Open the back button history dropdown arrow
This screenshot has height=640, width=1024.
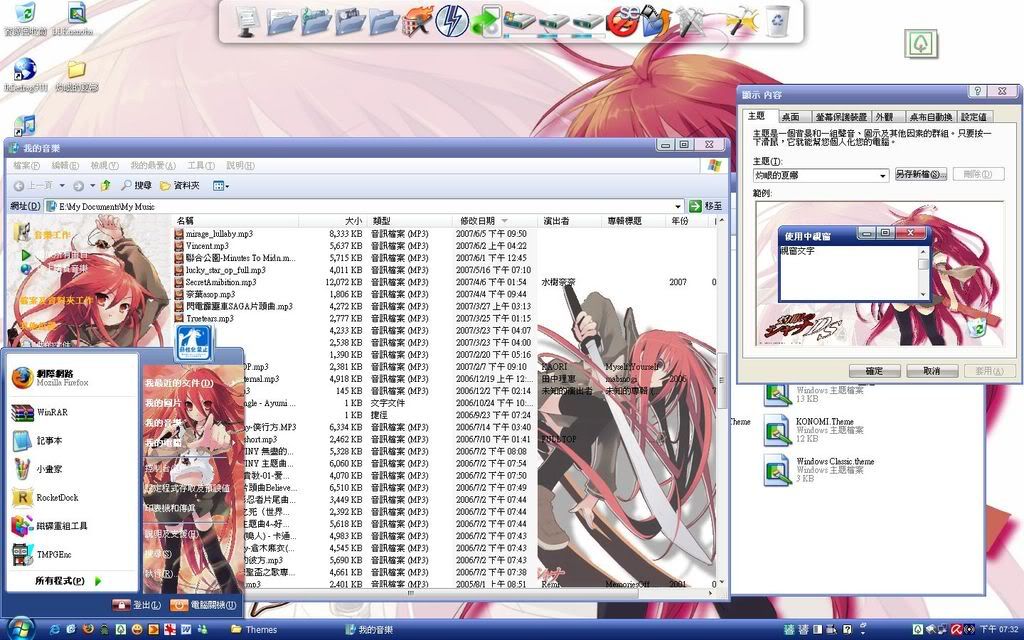(x=62, y=186)
